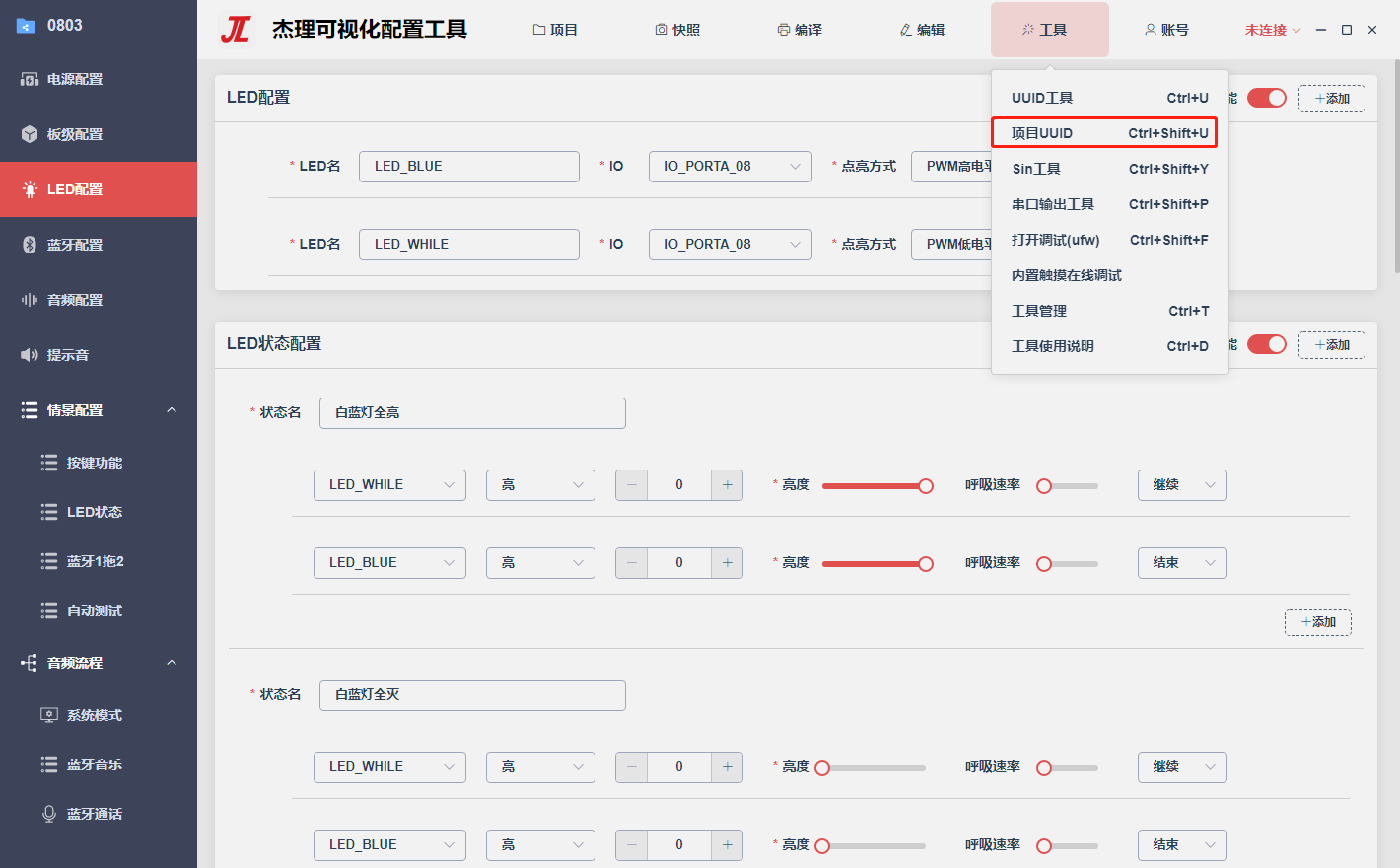This screenshot has height=868, width=1400.
Task: Turn off the LED状态配置 enable switch
Action: pyautogui.click(x=1267, y=344)
